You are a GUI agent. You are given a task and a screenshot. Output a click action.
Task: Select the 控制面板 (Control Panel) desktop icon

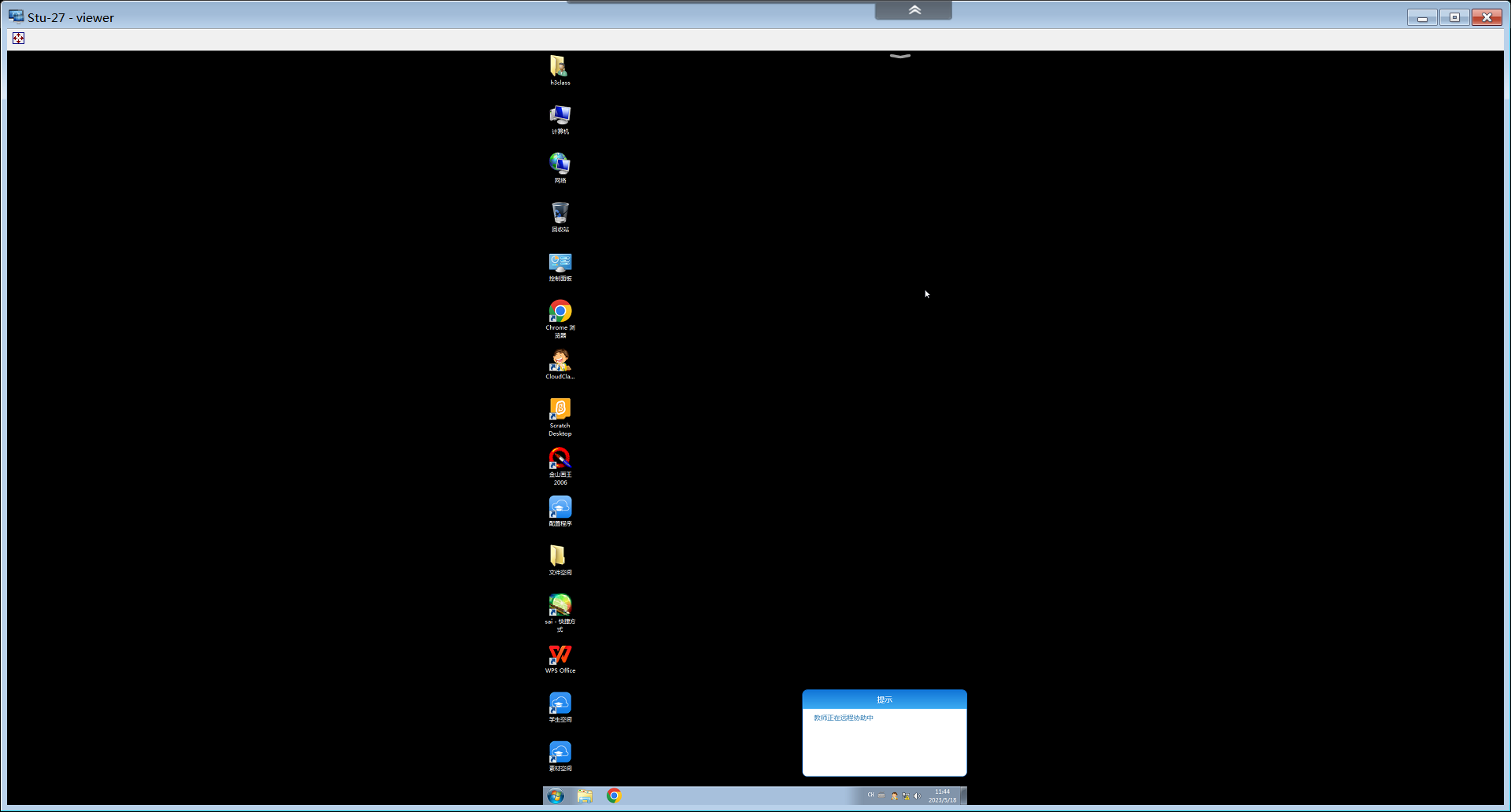click(560, 267)
